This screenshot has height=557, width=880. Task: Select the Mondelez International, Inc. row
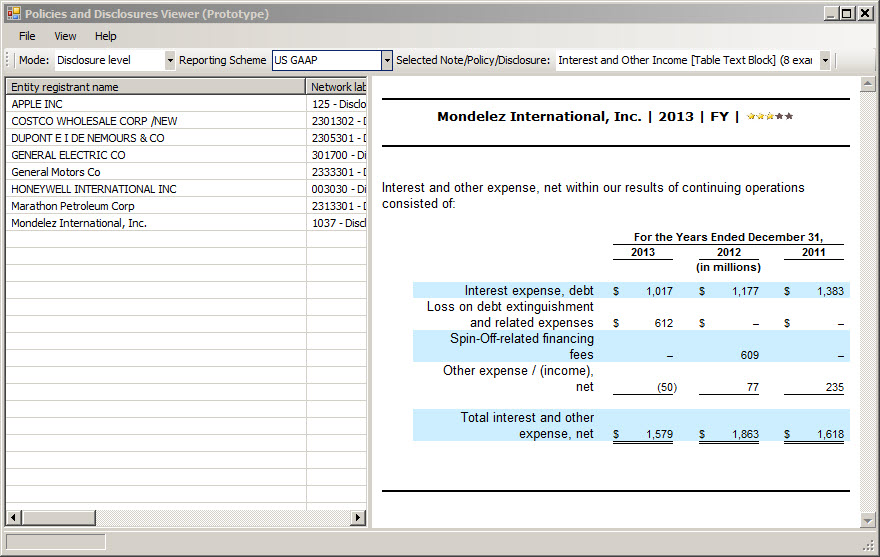coord(156,223)
